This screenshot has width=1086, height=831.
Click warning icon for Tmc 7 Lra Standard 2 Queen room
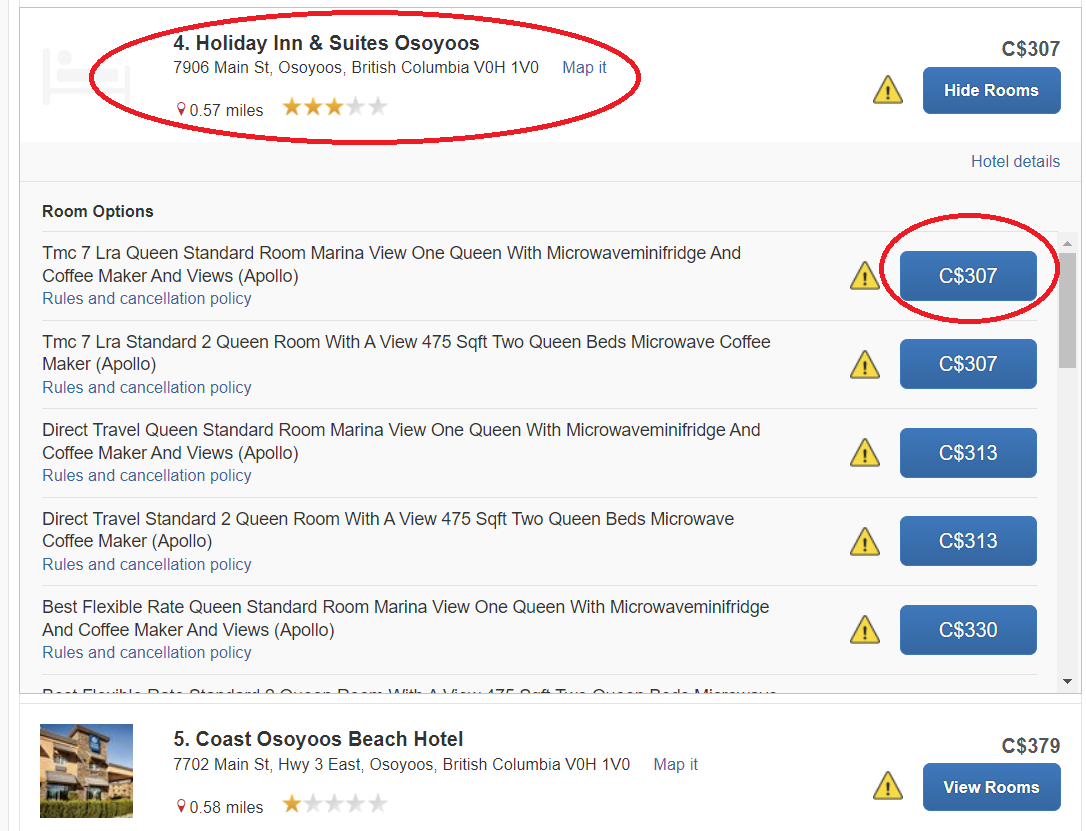[x=864, y=364]
